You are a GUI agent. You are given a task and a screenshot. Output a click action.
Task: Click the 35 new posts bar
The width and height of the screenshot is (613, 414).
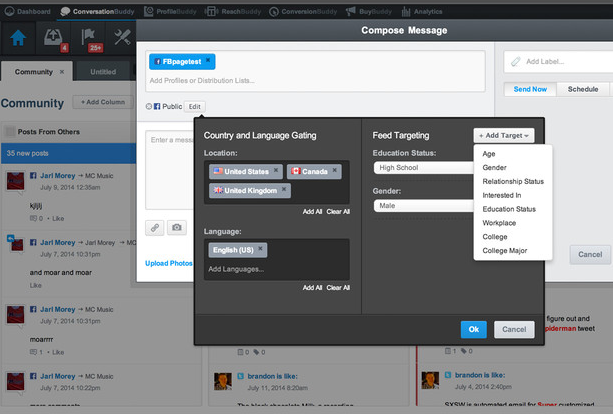pos(69,153)
